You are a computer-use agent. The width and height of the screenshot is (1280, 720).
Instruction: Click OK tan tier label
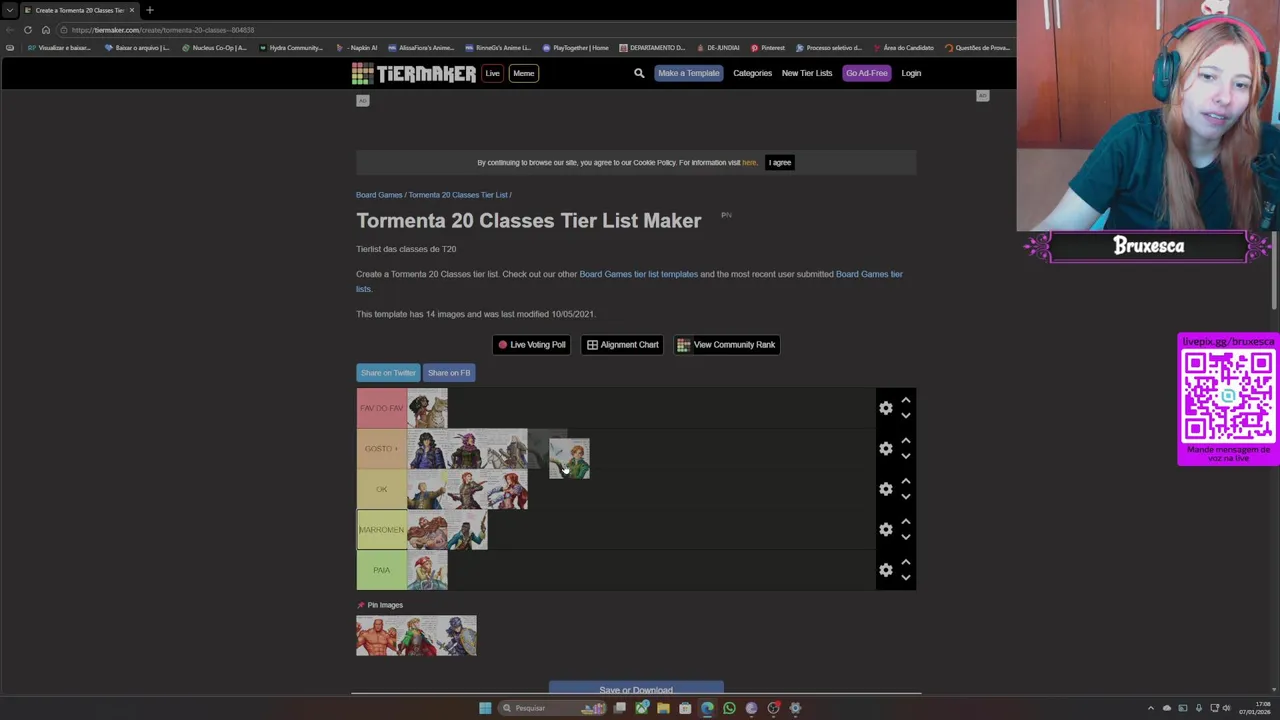tap(381, 489)
